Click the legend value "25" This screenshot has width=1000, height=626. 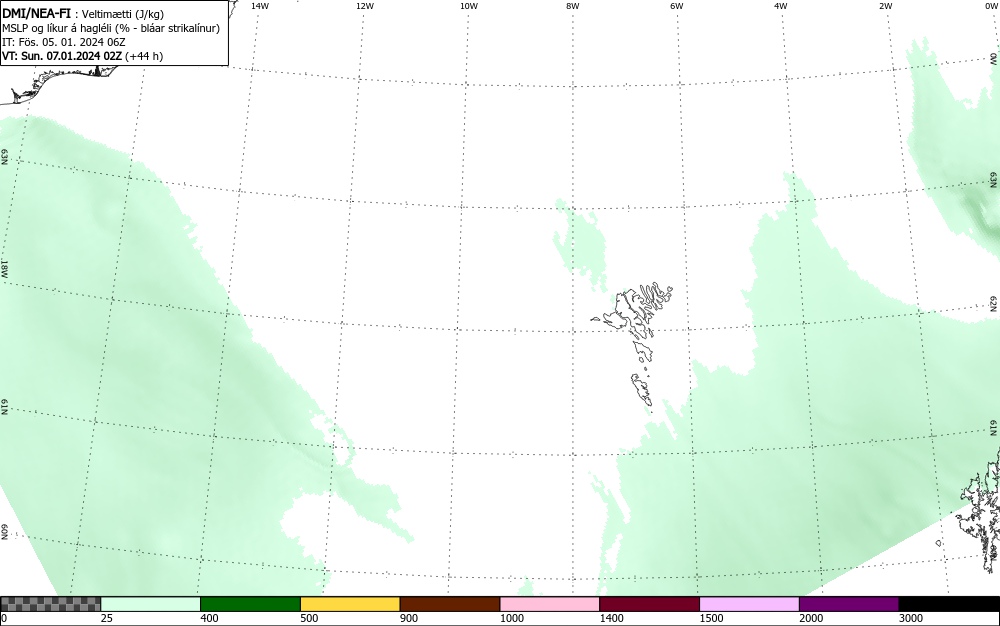point(107,618)
